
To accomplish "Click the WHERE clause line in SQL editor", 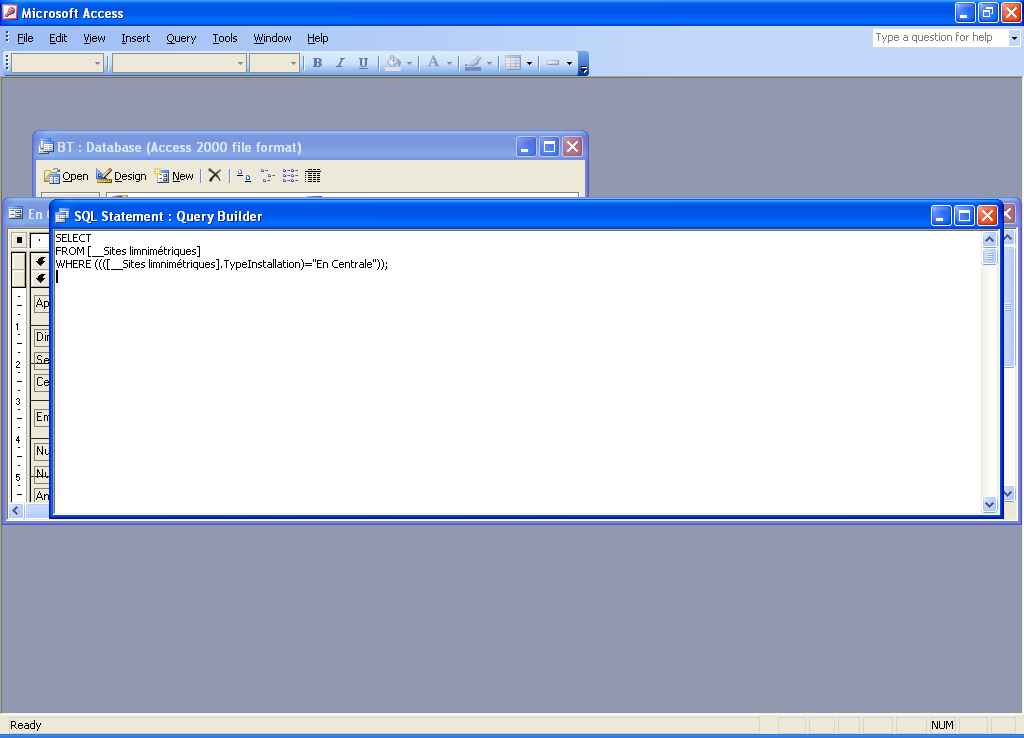I will 221,265.
